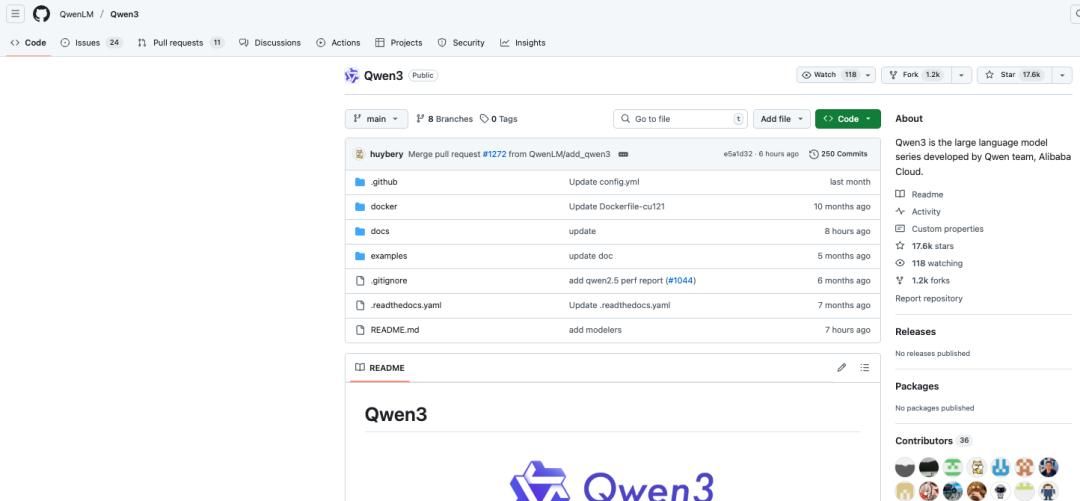1080x501 pixels.
Task: Open the Insights tab
Action: click(x=523, y=43)
